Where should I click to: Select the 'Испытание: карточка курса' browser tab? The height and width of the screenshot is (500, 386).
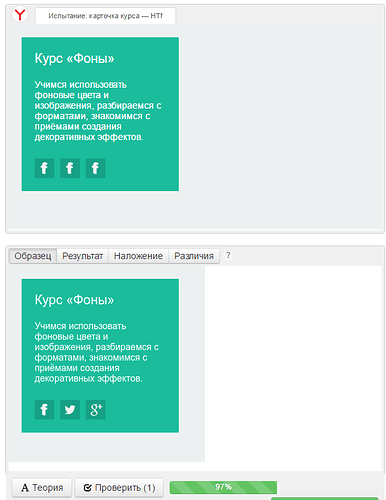click(105, 16)
